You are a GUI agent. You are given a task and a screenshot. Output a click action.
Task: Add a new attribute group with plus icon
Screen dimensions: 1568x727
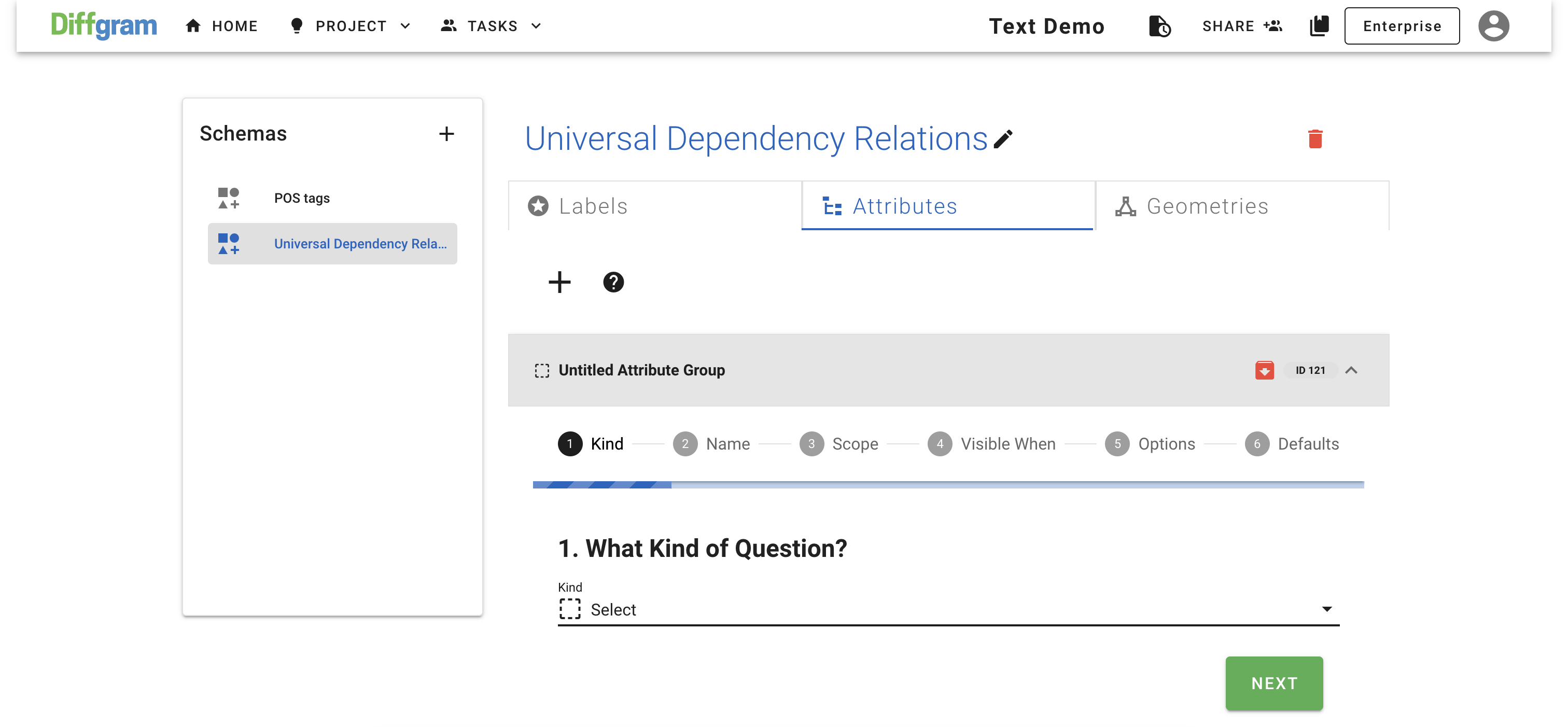pyautogui.click(x=559, y=282)
